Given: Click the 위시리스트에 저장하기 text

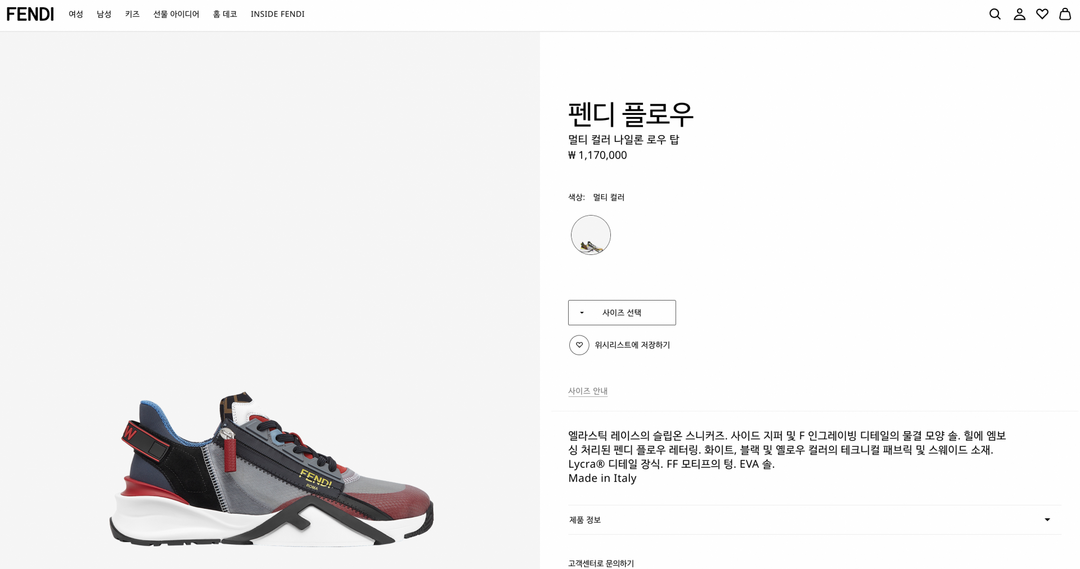Looking at the screenshot, I should pos(632,345).
